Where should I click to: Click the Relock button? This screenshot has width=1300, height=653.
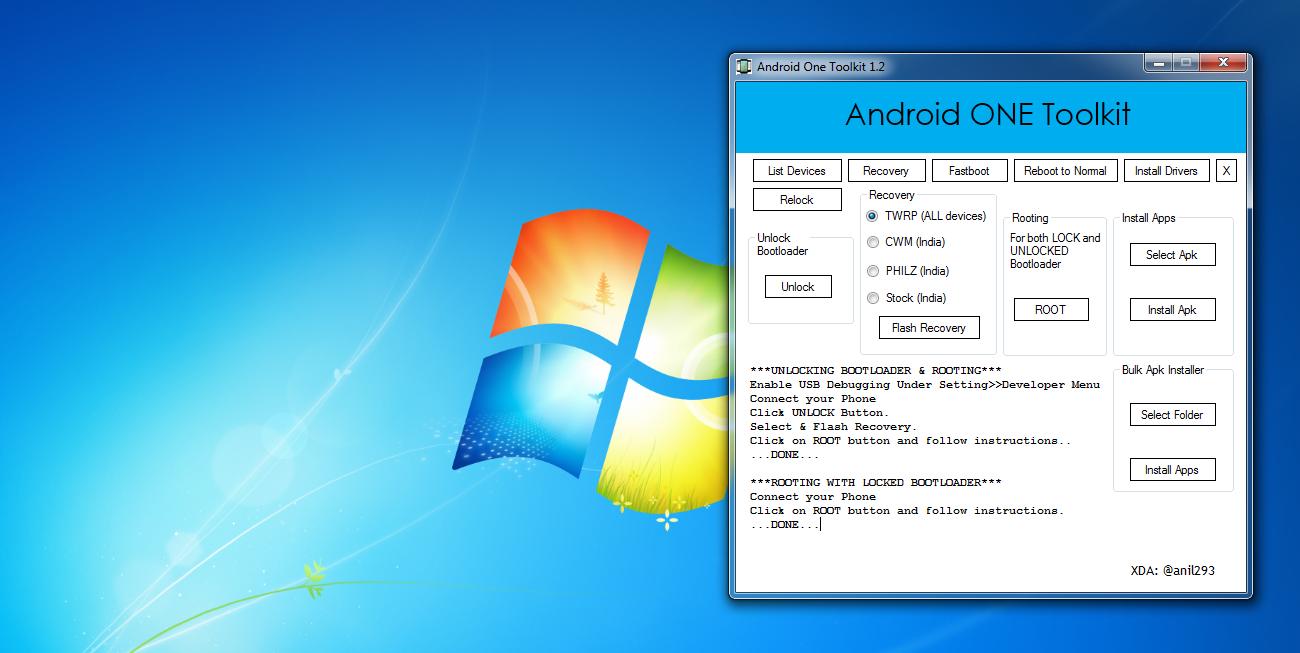coord(797,200)
